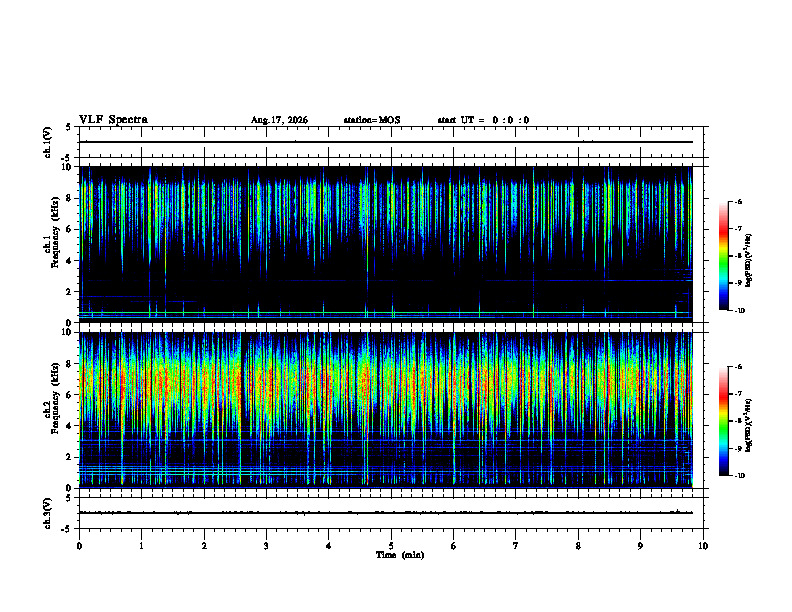Click the "Time (min)" x-axis label
Screen dimensions: 792x612
(400, 555)
